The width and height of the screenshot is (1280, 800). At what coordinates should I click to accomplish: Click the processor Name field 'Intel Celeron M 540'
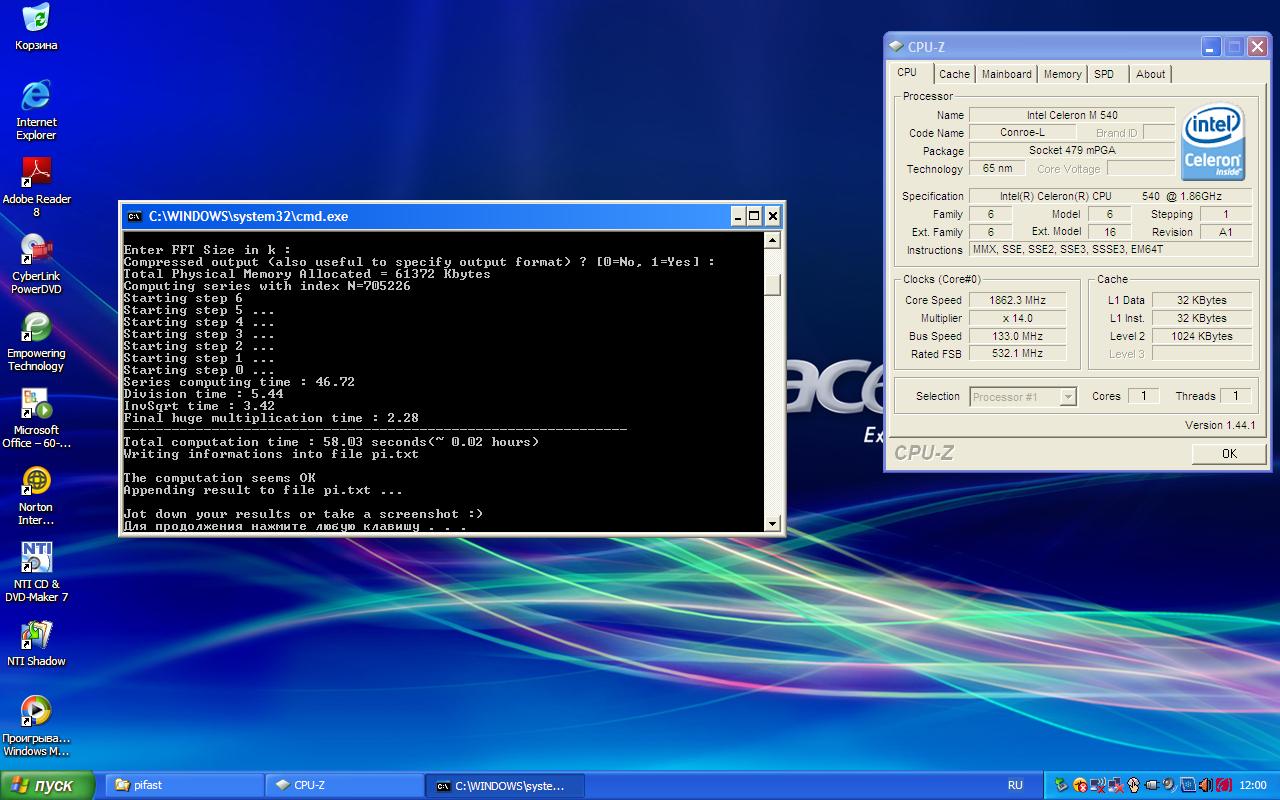pos(1072,115)
